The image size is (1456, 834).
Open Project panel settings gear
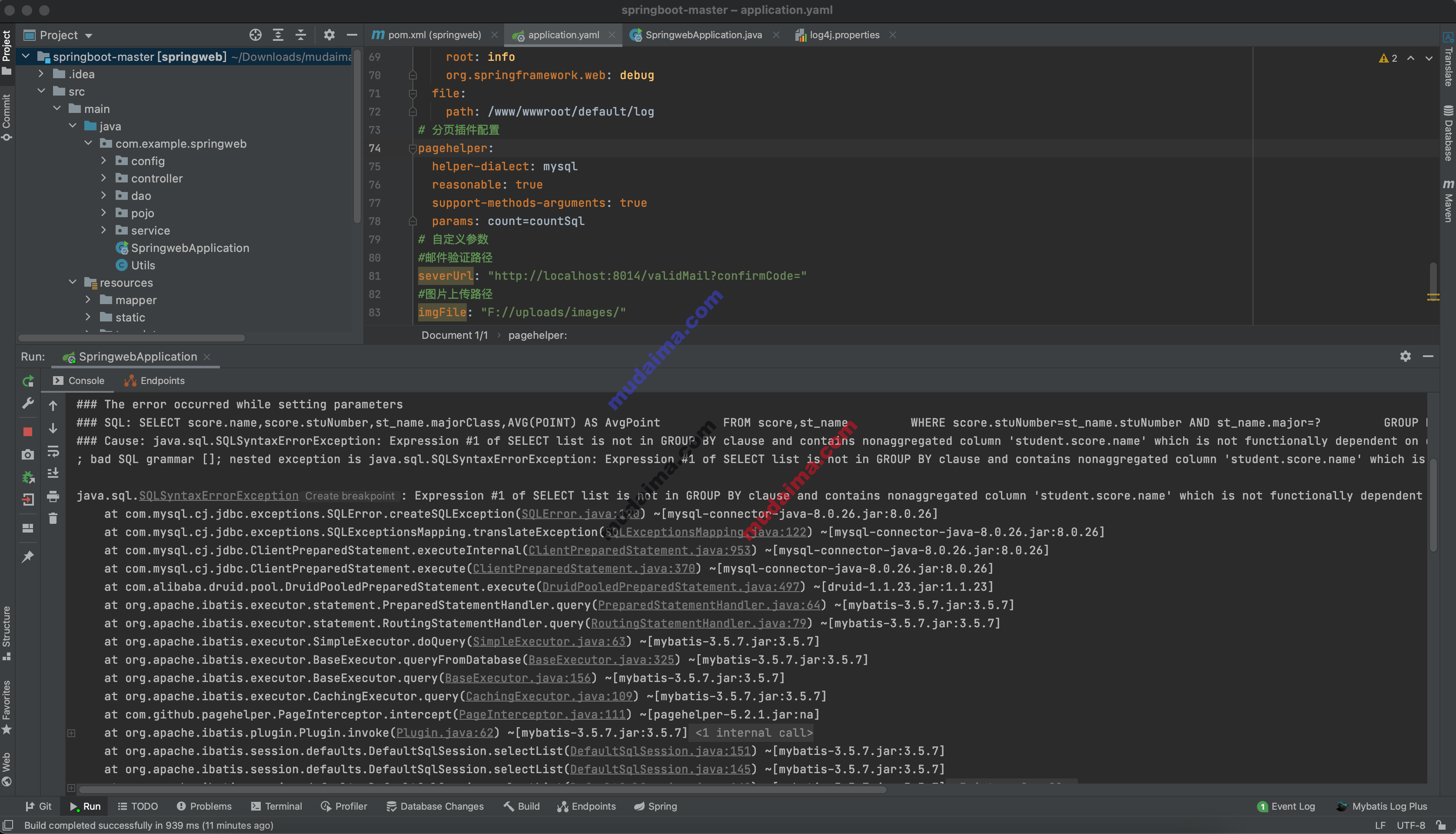[329, 35]
